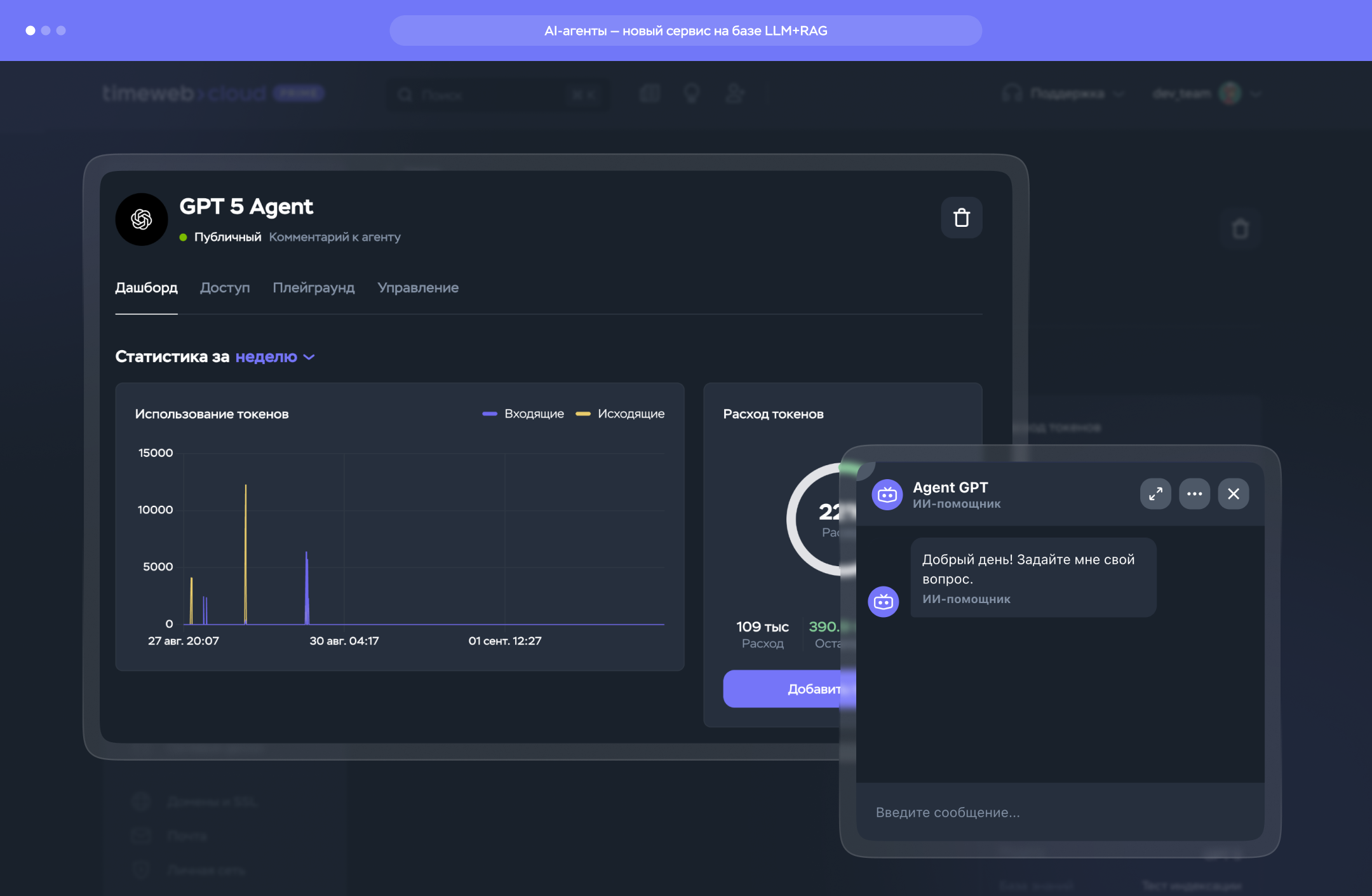
Task: Expand the Agent GPT chat widget
Action: tap(1155, 494)
